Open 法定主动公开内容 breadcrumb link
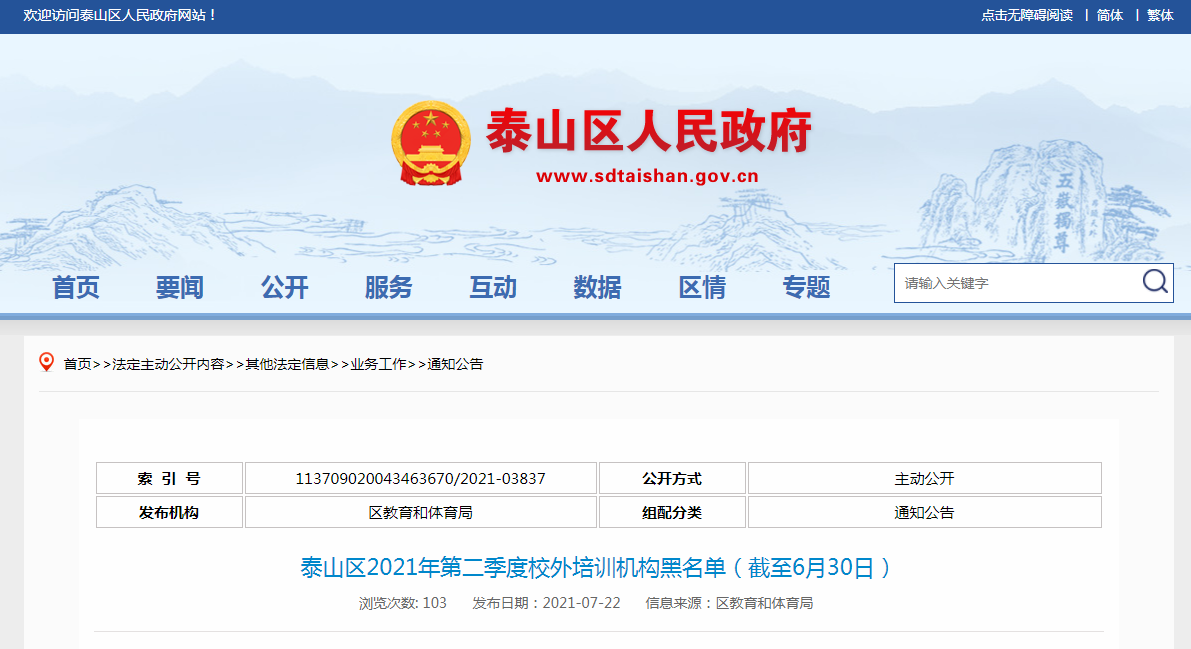The width and height of the screenshot is (1191, 649). (168, 364)
